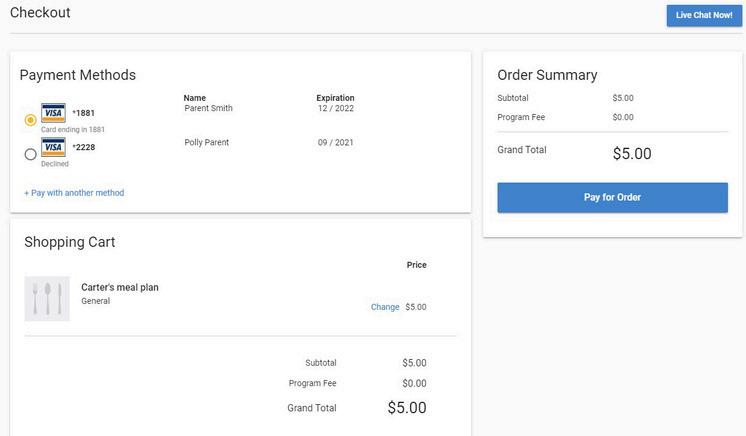Click the Declined status label
This screenshot has height=436, width=746.
(x=55, y=164)
